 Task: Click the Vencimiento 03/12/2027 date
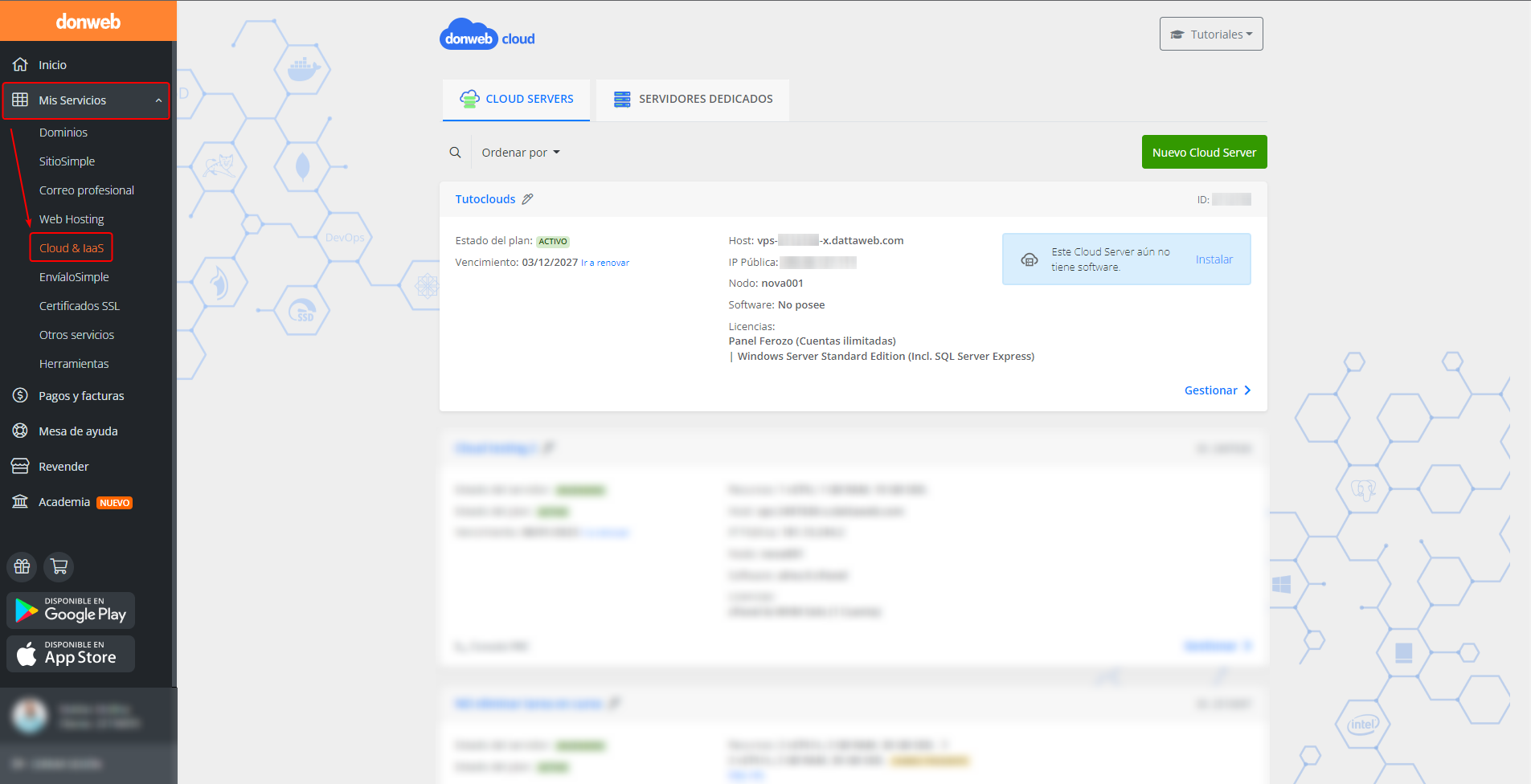[x=550, y=263]
